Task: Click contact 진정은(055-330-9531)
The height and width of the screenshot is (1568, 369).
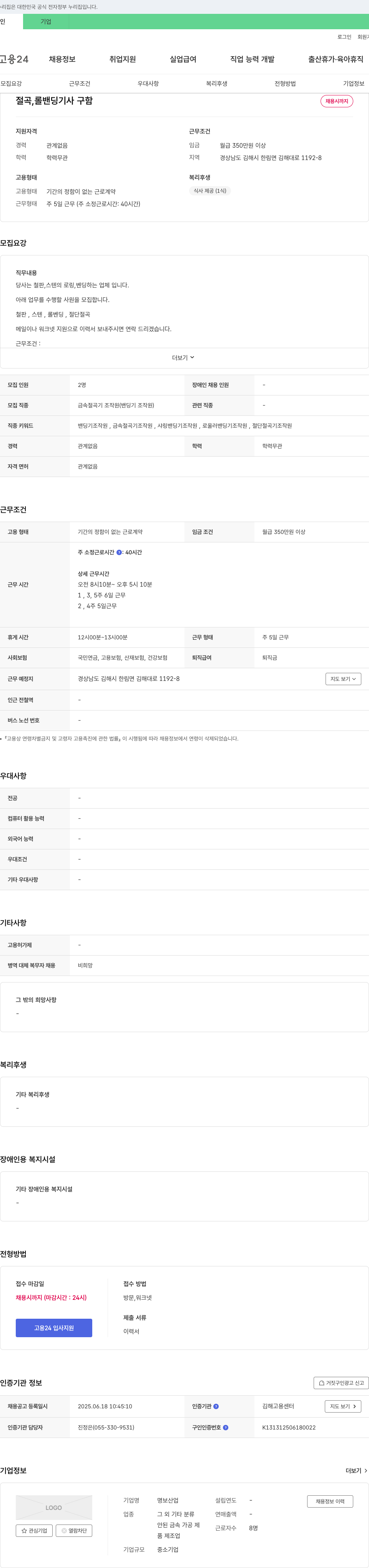Action: coord(106,1427)
